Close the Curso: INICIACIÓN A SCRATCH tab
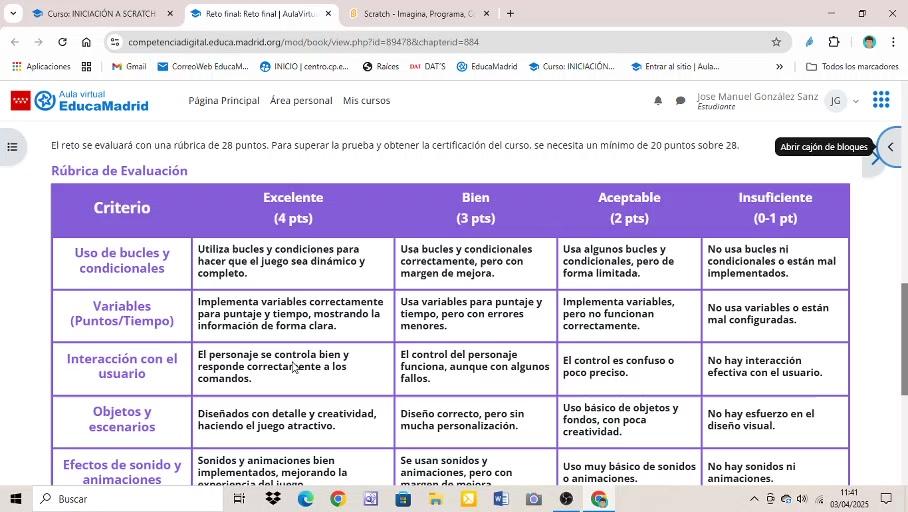This screenshot has height=512, width=908. coord(170,13)
